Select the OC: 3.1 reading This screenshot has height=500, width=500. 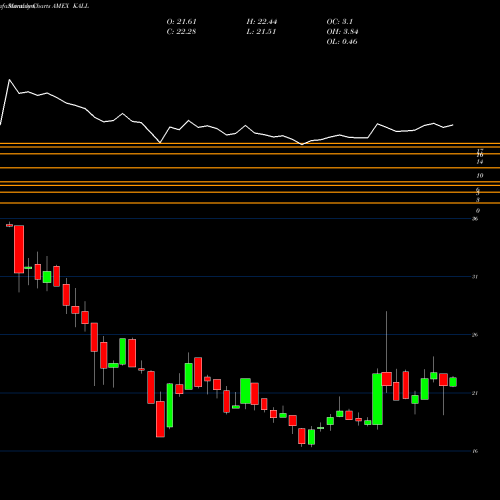339,22
